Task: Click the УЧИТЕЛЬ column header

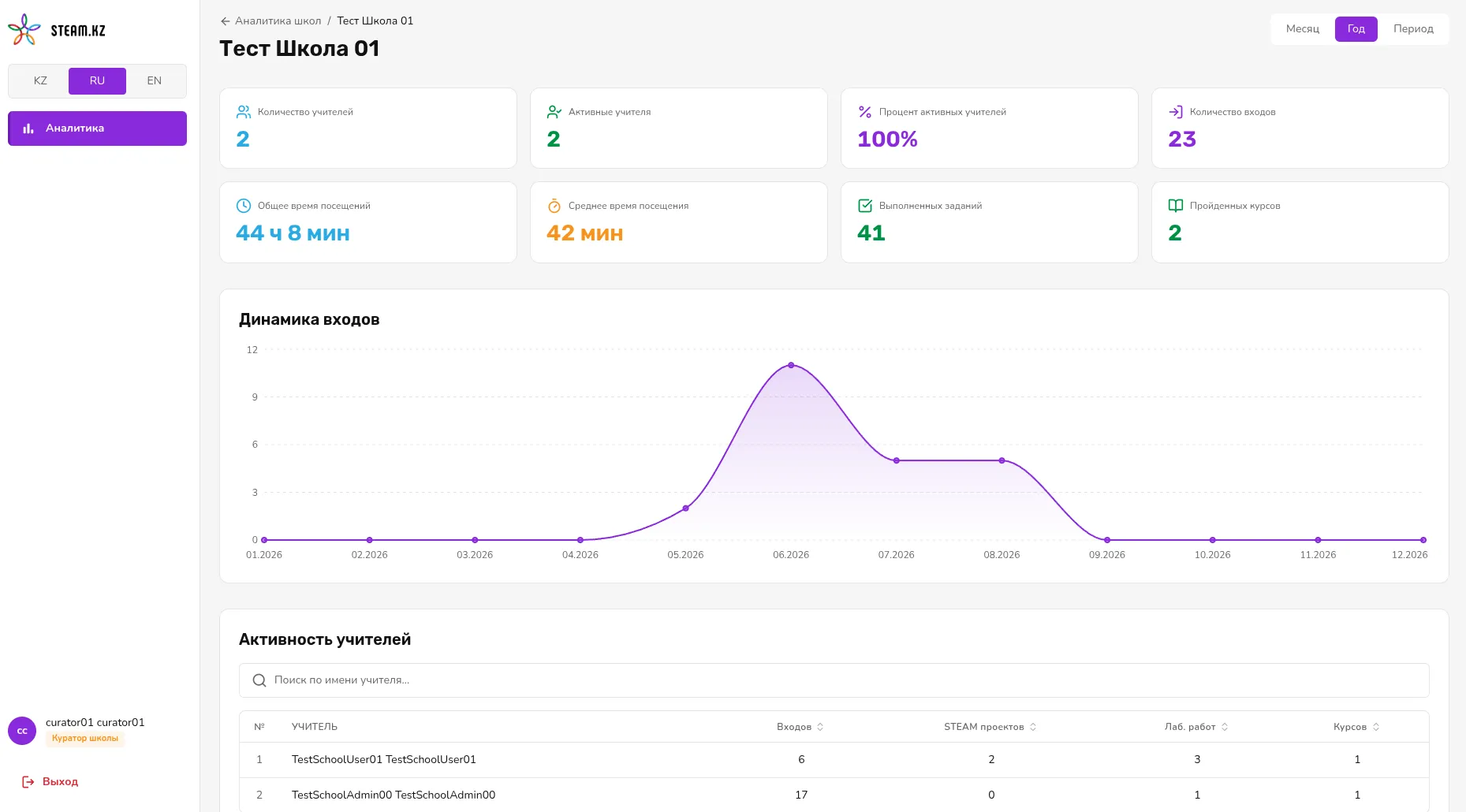Action: tap(315, 727)
